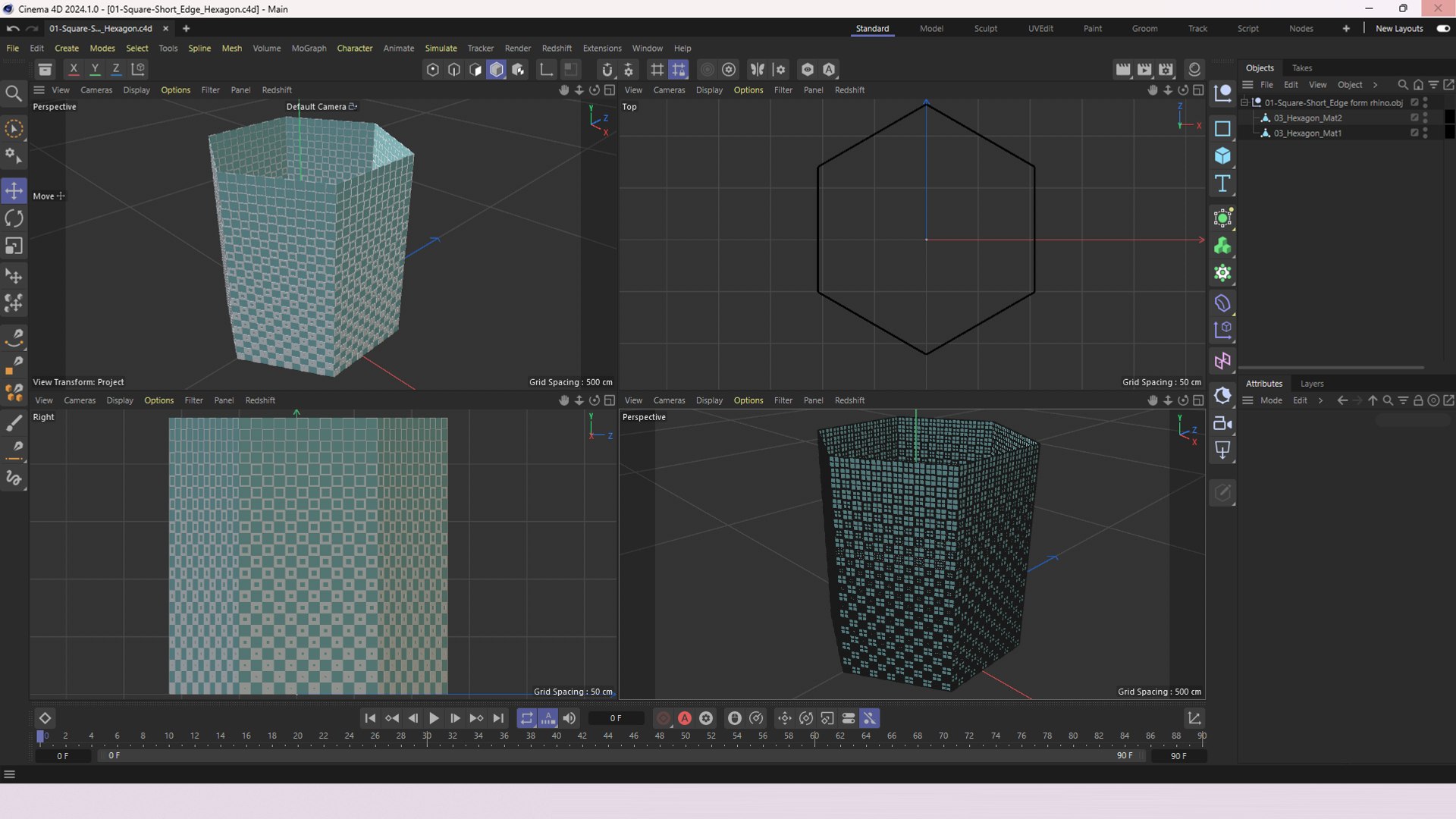Viewport: 1456px width, 819px height.
Task: Go to start of animation
Action: tap(370, 718)
